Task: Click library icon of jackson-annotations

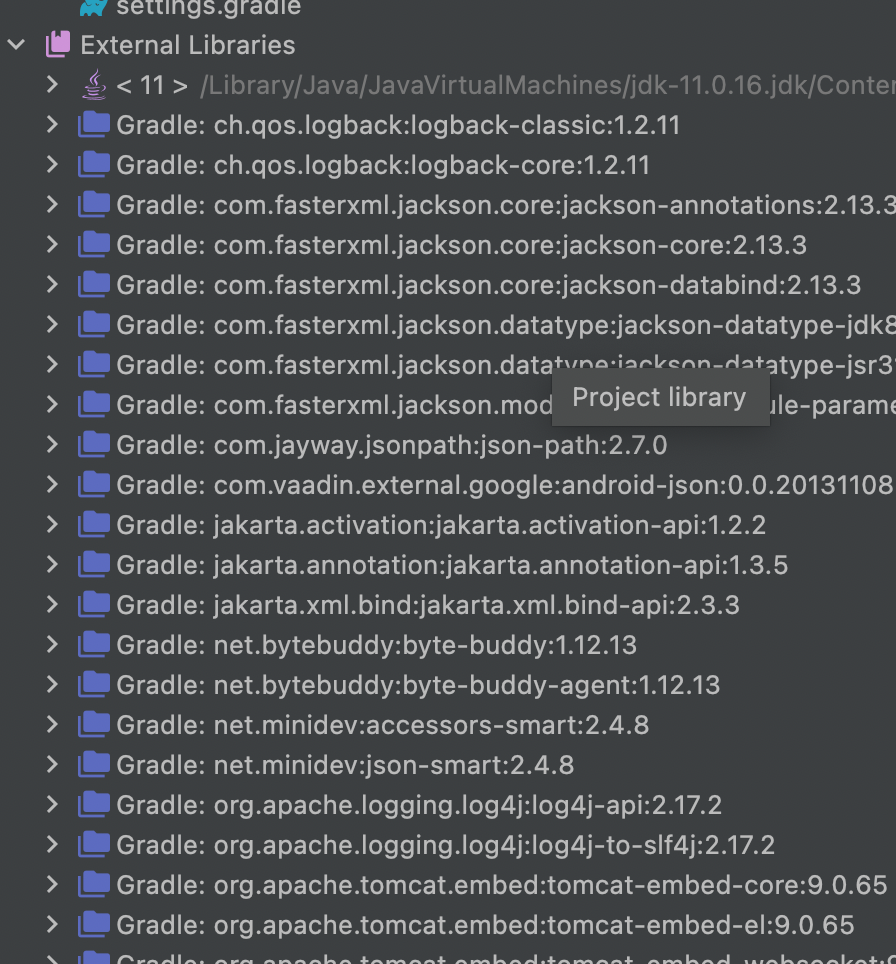Action: [94, 204]
